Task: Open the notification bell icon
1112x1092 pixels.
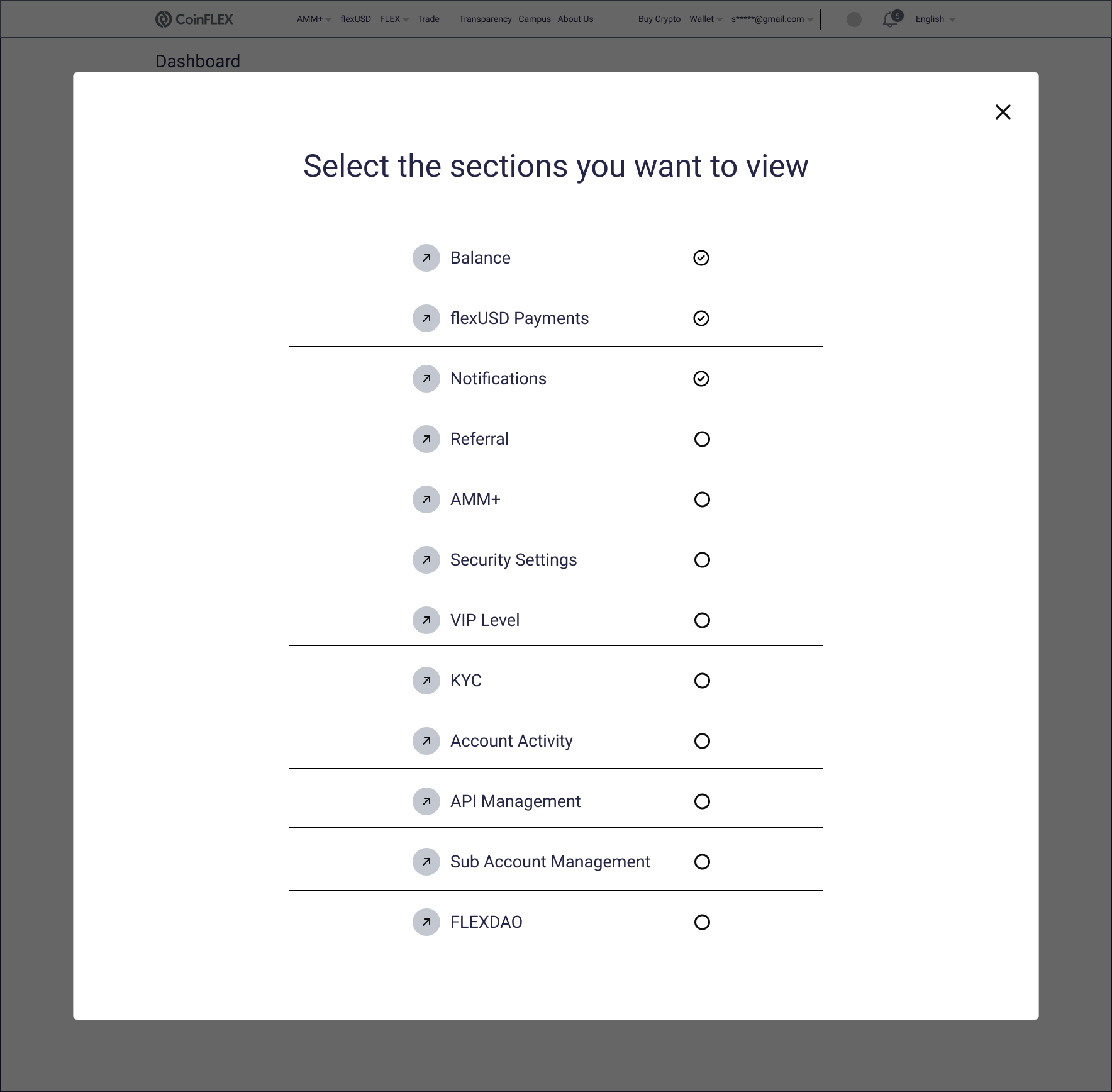Action: (x=891, y=19)
